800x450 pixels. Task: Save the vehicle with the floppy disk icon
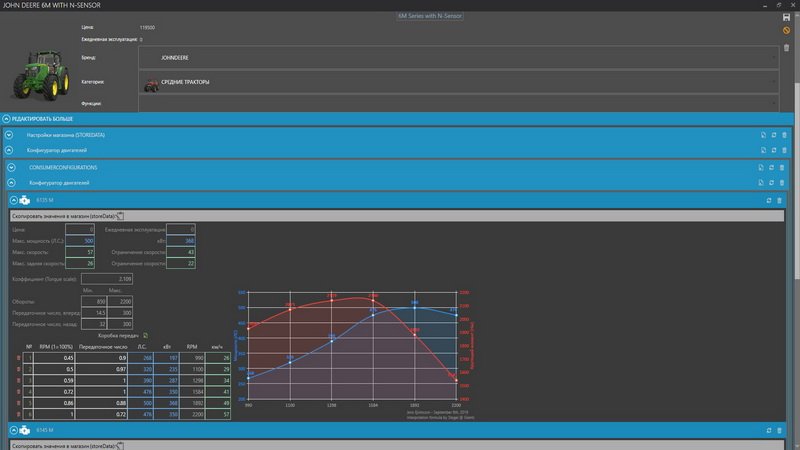pos(786,17)
